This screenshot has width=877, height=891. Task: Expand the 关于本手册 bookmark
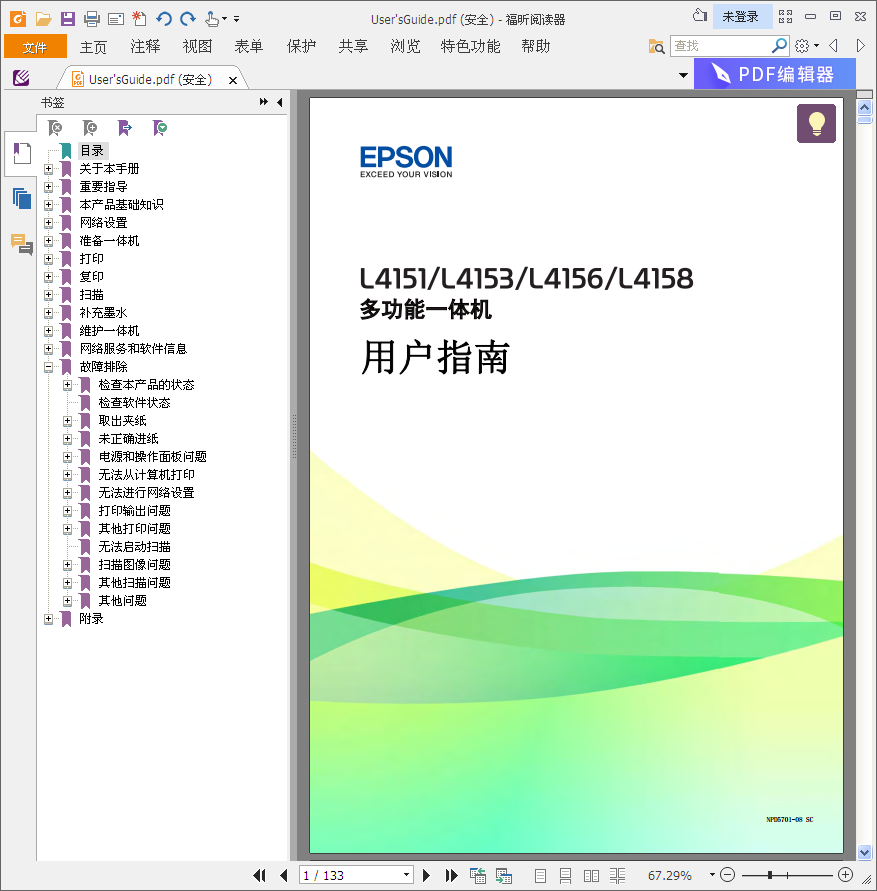(48, 169)
